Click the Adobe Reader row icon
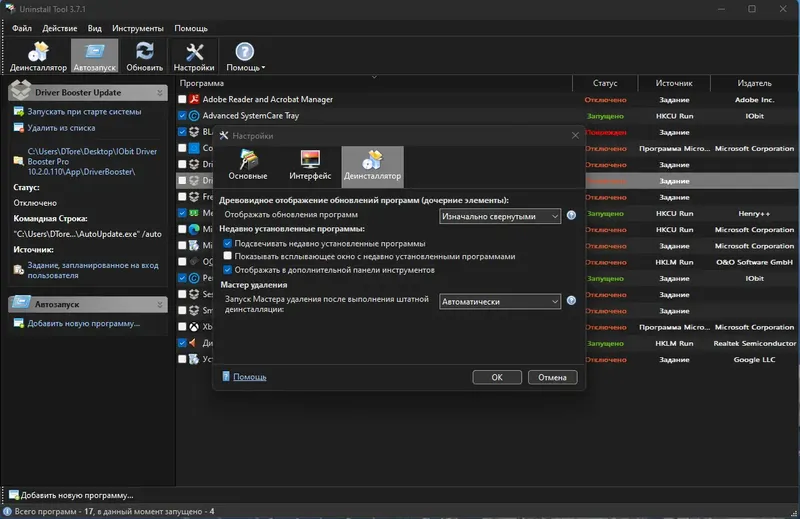This screenshot has width=800, height=519. pyautogui.click(x=194, y=100)
